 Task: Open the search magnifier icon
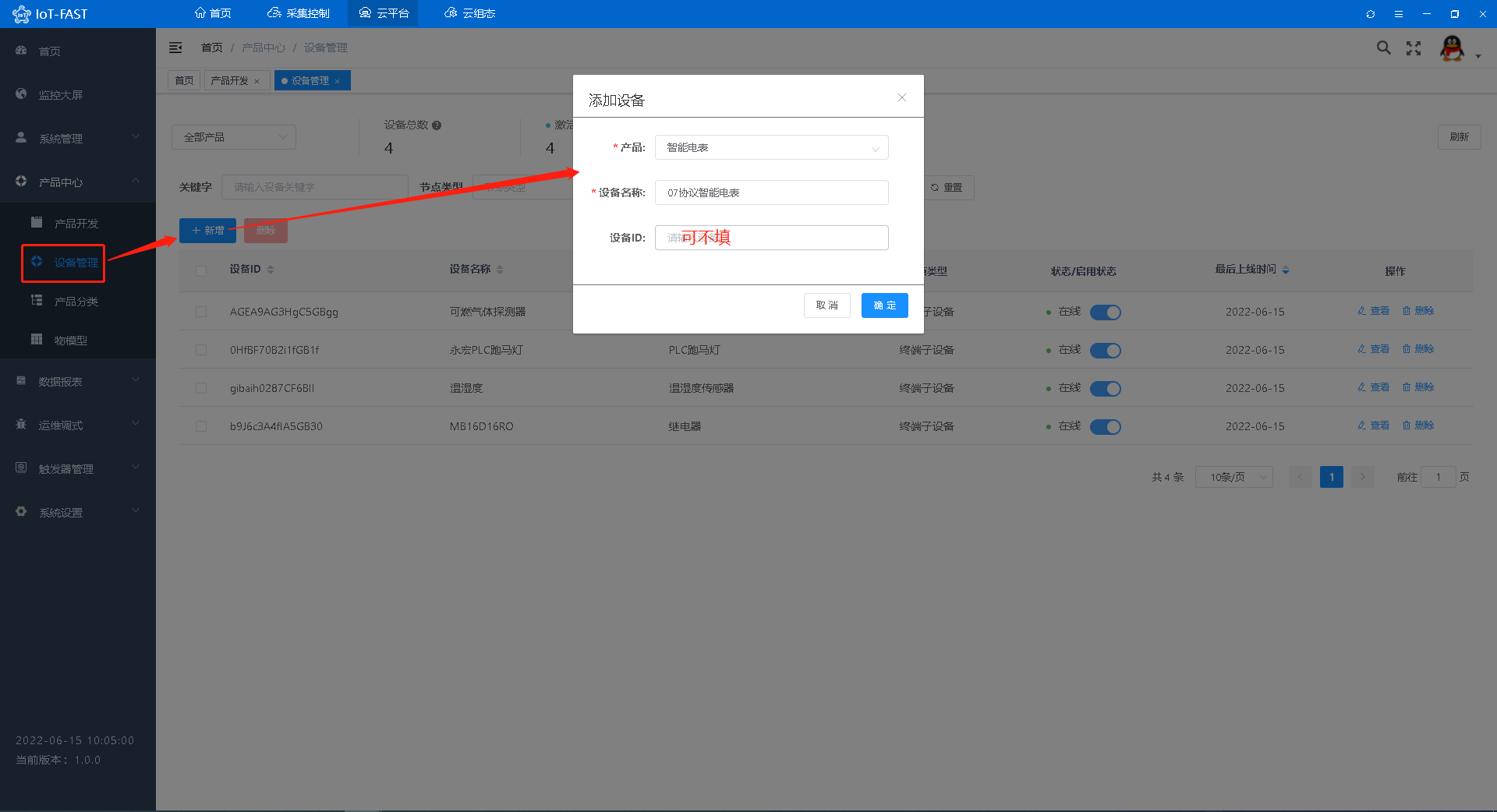1384,48
